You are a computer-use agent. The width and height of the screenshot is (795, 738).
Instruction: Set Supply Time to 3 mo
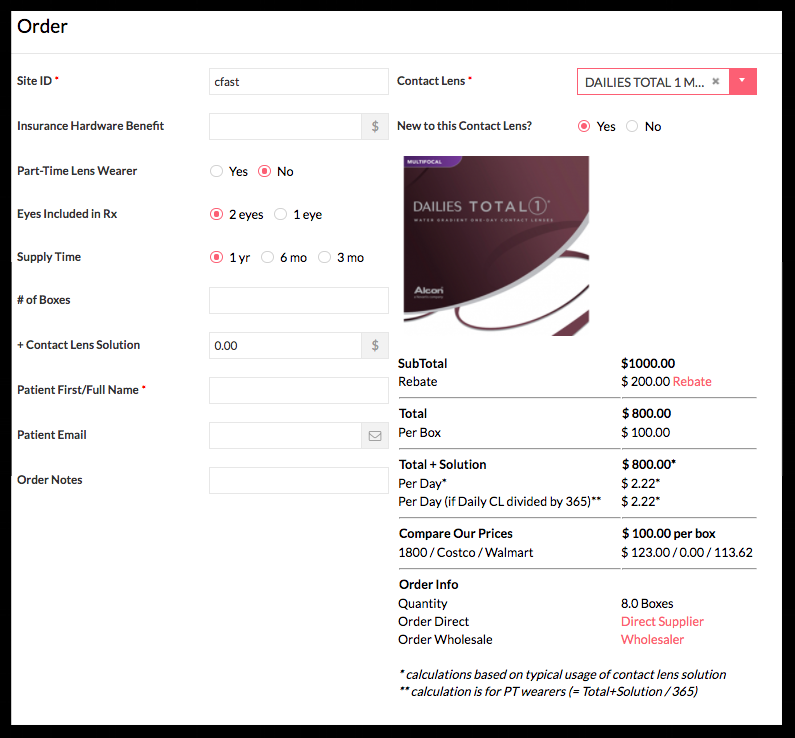(x=324, y=257)
